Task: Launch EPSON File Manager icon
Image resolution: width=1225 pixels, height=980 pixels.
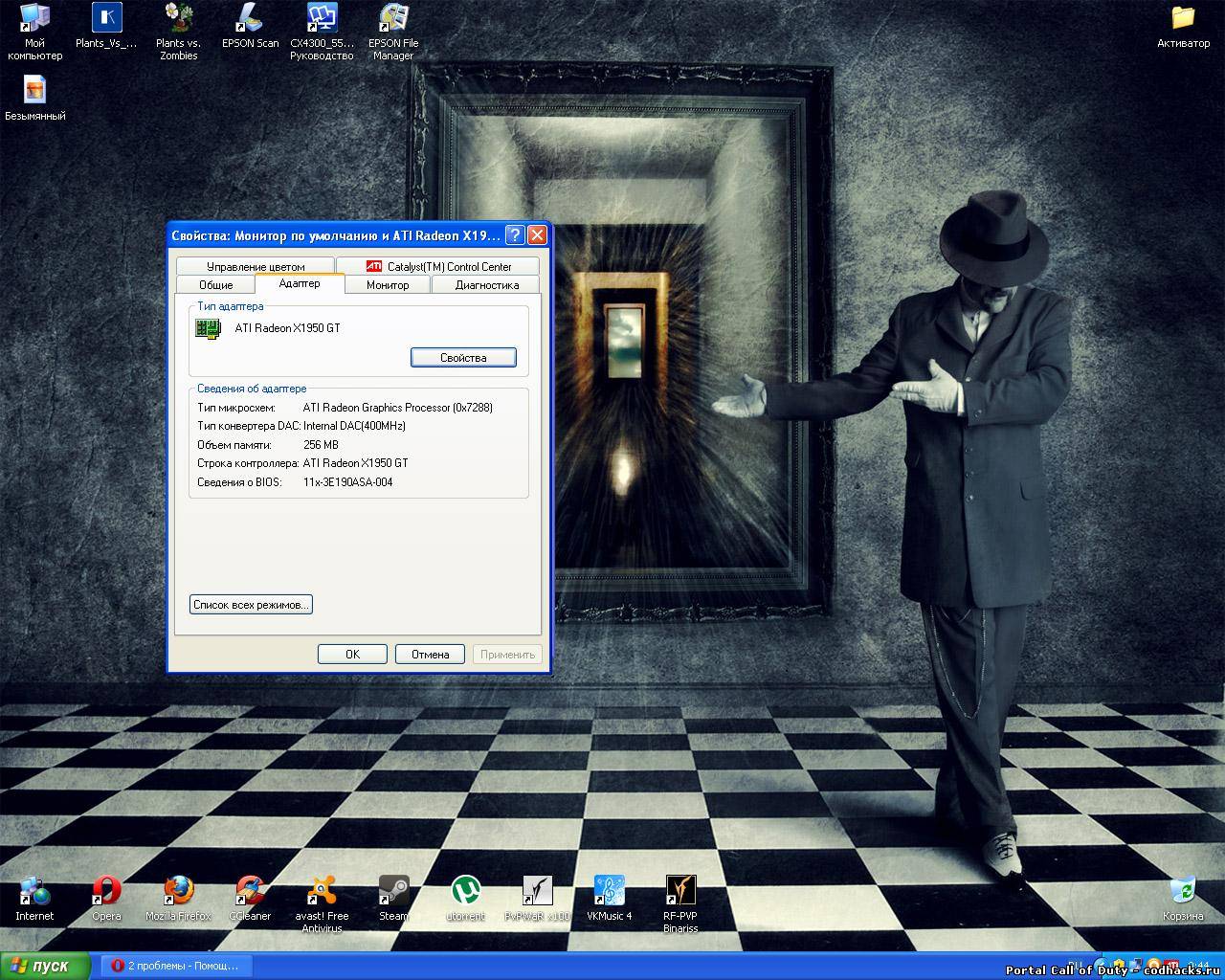Action: pyautogui.click(x=393, y=32)
